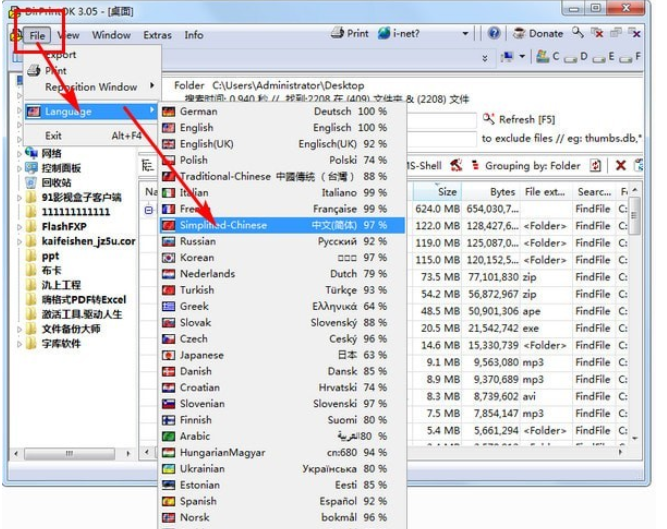Image resolution: width=667 pixels, height=529 pixels.
Task: Click the Print toolbar icon
Action: 337,33
